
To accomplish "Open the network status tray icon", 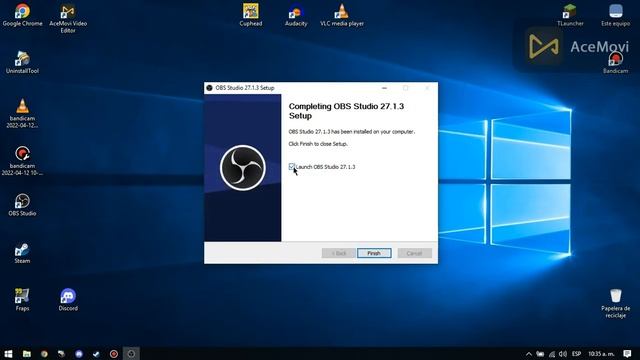I will pos(552,354).
